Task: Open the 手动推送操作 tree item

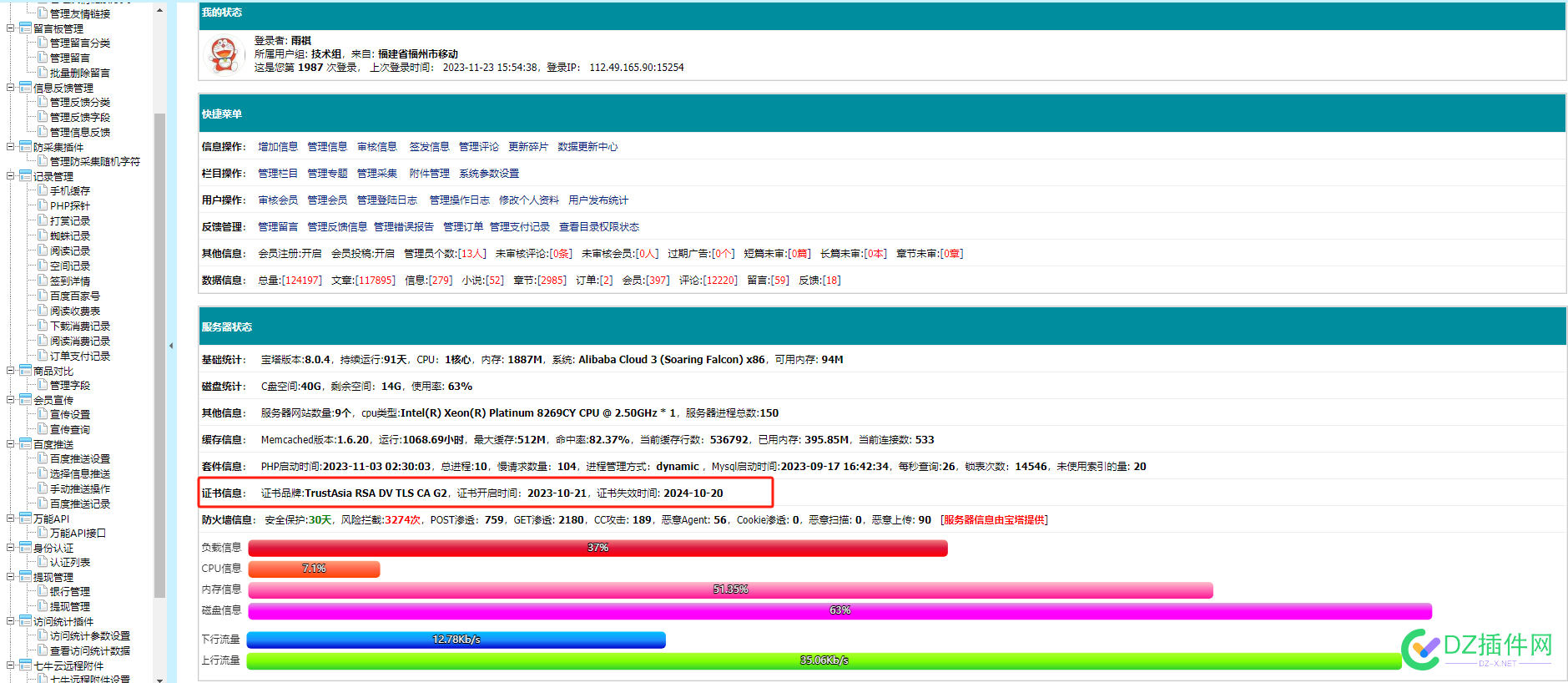Action: pyautogui.click(x=80, y=489)
